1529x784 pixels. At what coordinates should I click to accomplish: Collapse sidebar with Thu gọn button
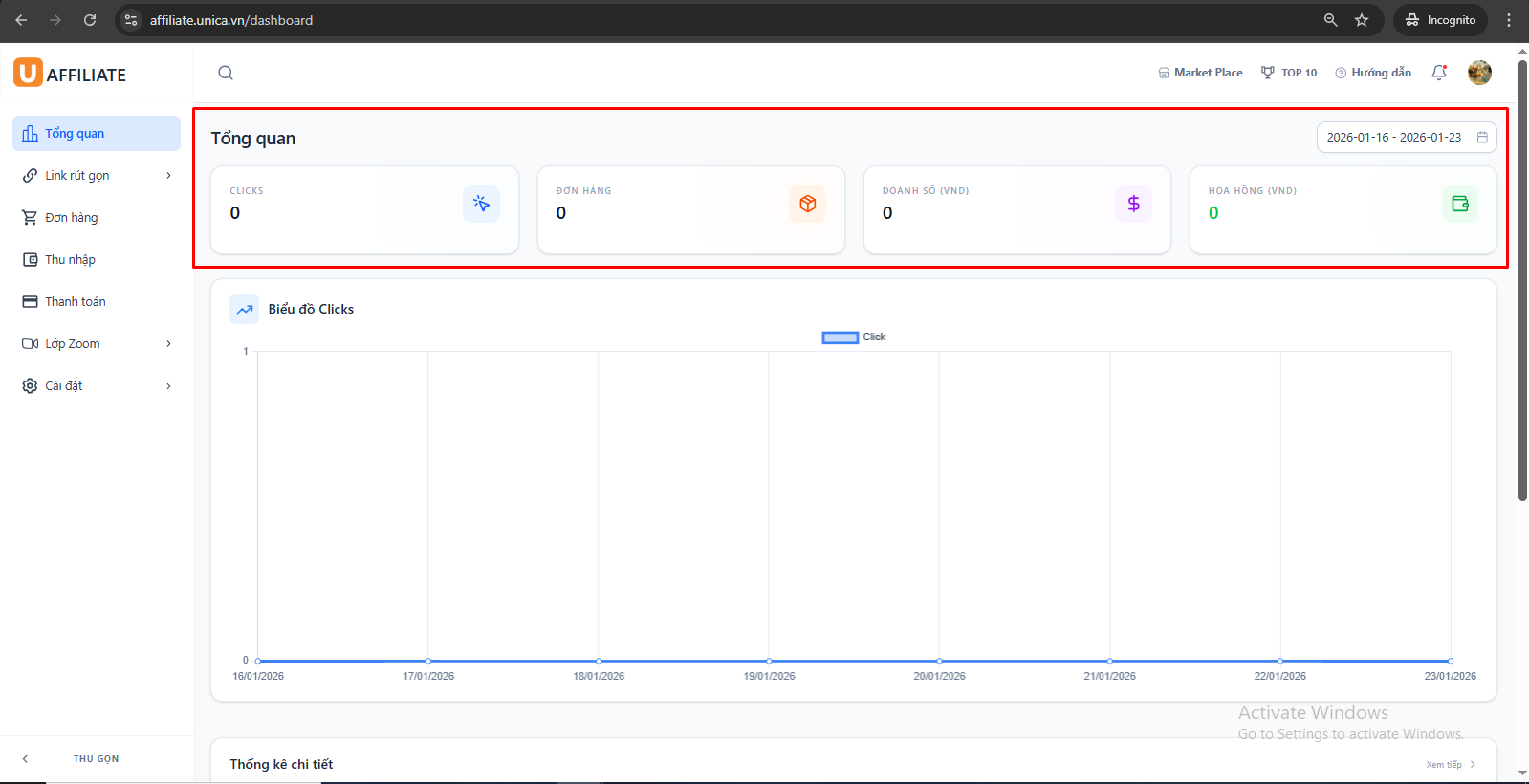pyautogui.click(x=96, y=759)
